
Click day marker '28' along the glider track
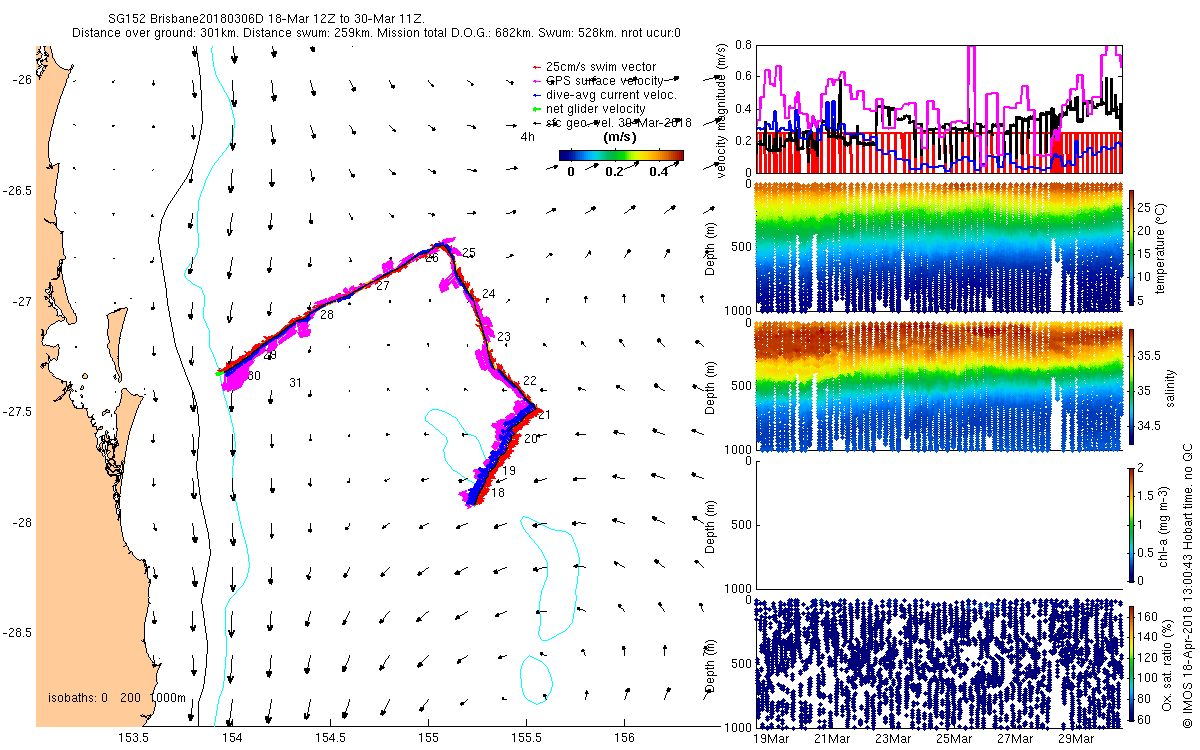[x=327, y=315]
